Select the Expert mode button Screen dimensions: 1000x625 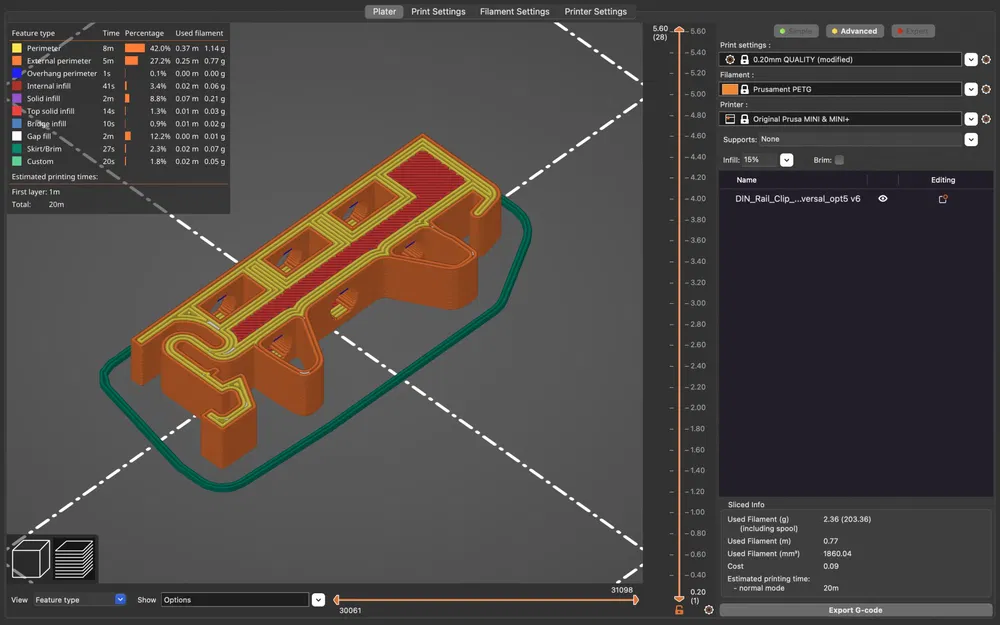913,31
